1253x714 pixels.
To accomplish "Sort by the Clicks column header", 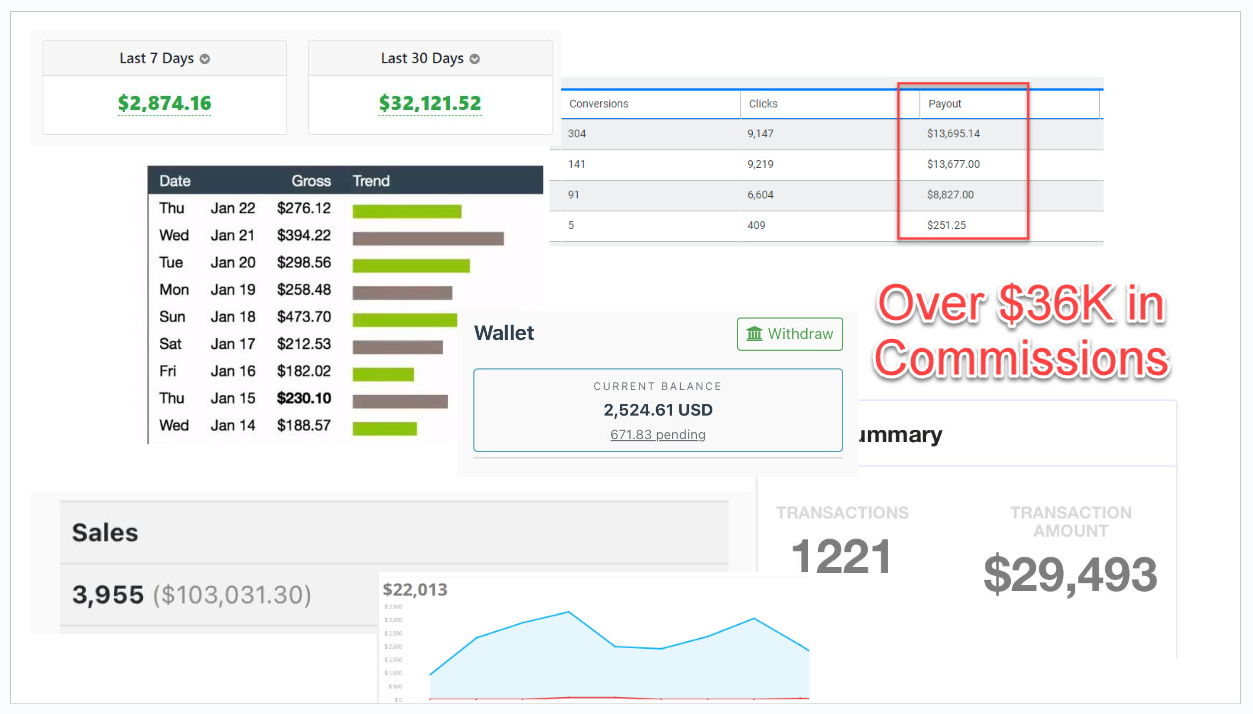I will 763,104.
